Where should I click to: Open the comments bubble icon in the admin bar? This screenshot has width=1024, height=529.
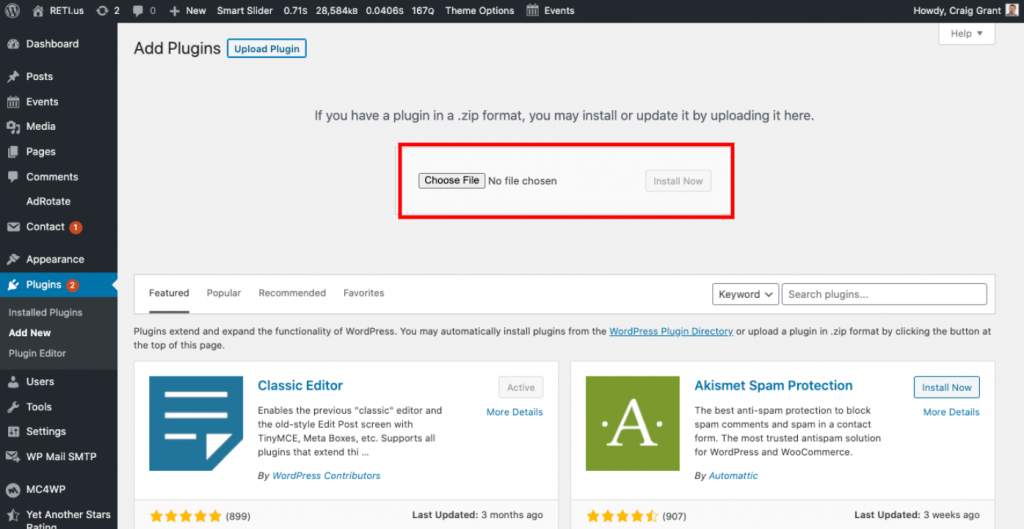click(138, 10)
